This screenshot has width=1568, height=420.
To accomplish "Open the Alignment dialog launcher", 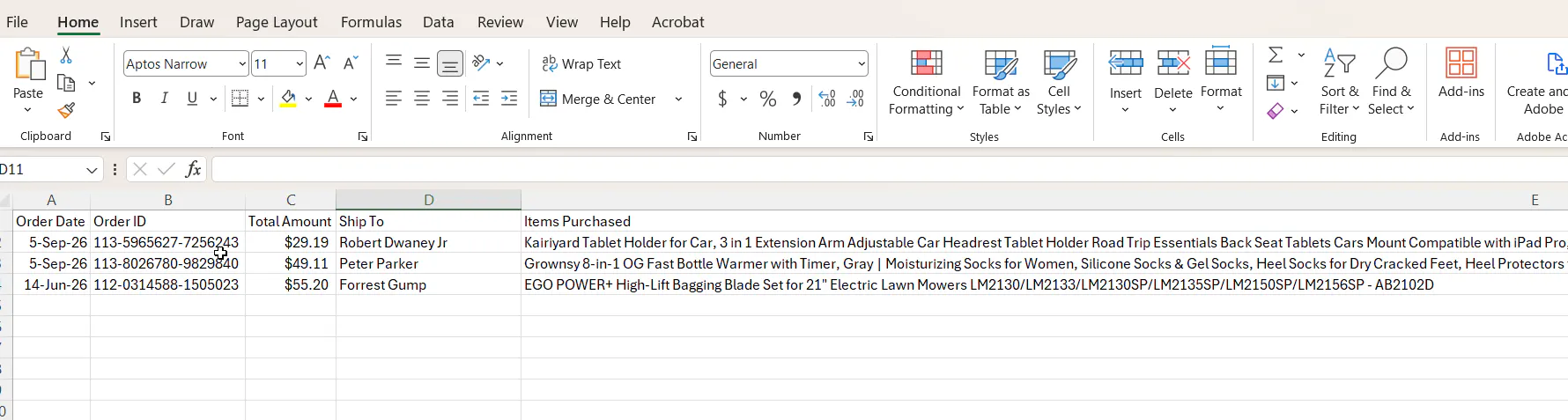I will 692,136.
